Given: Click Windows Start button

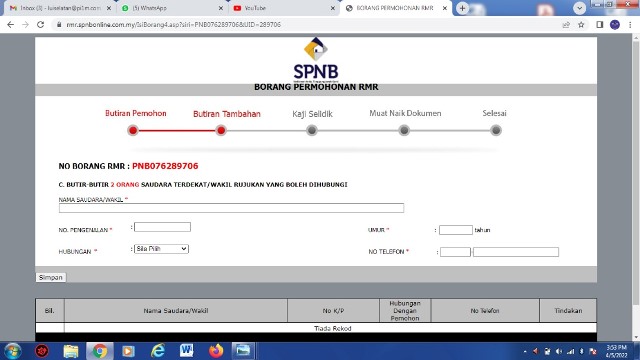Looking at the screenshot, I should (x=12, y=351).
